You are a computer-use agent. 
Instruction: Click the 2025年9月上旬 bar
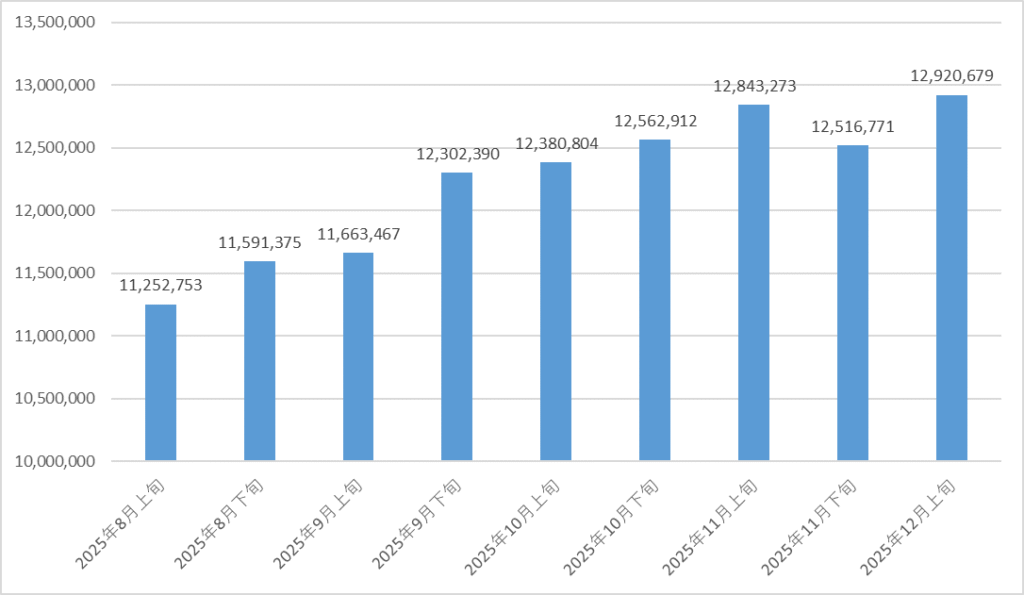[x=358, y=356]
